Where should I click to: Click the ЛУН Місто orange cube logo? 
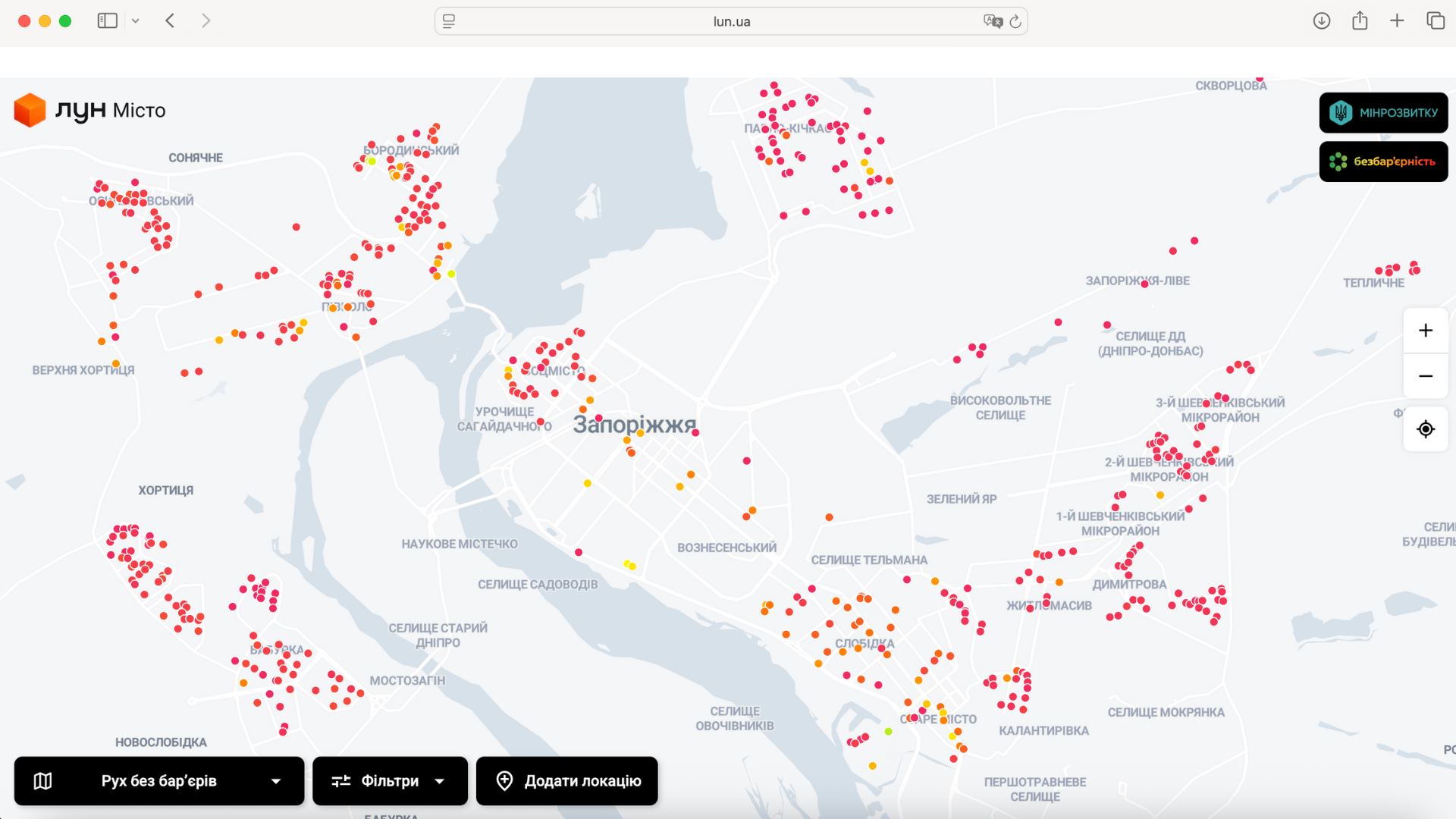click(x=30, y=111)
